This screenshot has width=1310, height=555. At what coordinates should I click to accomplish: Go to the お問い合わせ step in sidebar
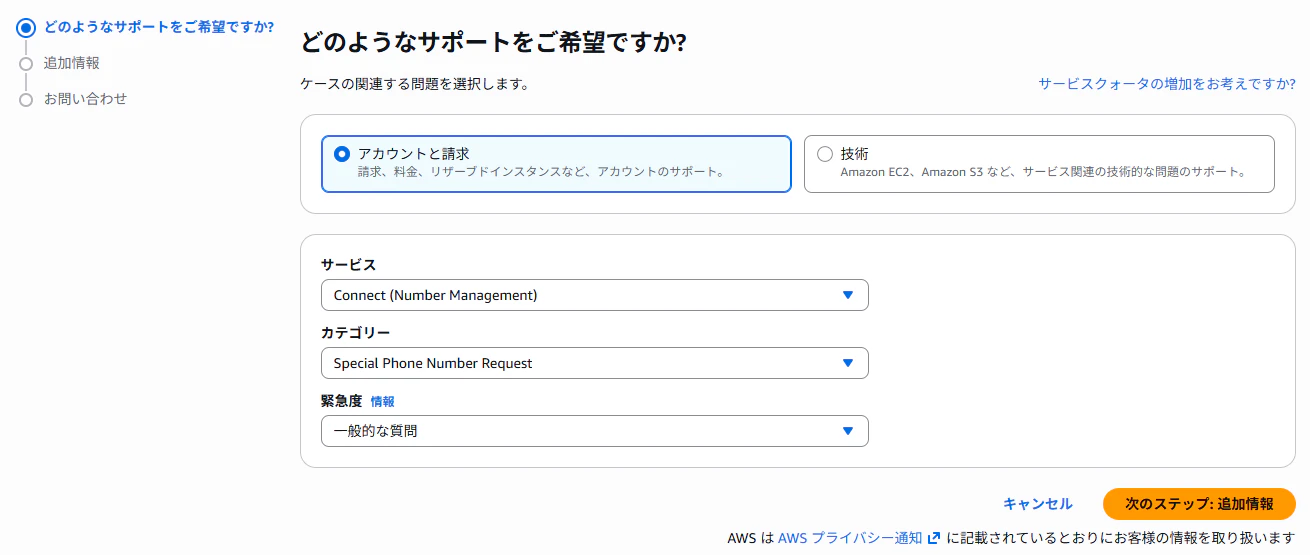tap(85, 99)
